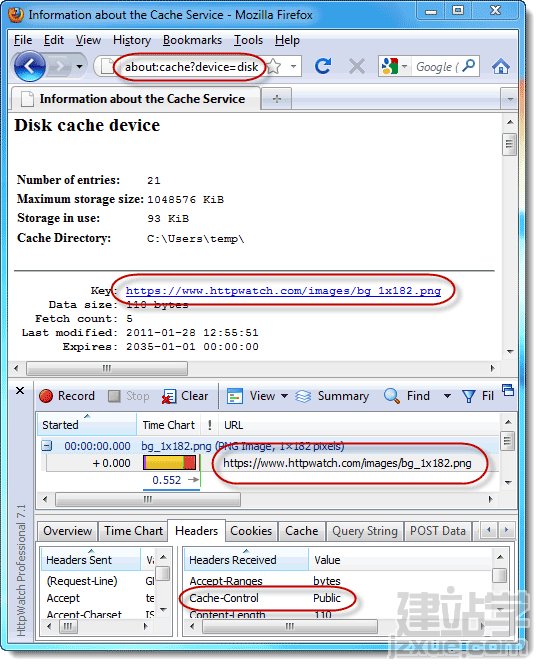541x666 pixels.
Task: Open the Help menu
Action: (x=287, y=40)
